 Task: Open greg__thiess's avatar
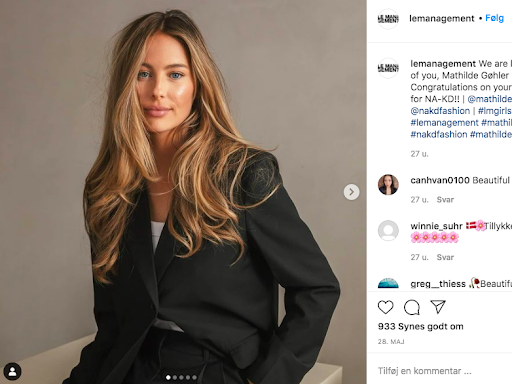coord(388,283)
